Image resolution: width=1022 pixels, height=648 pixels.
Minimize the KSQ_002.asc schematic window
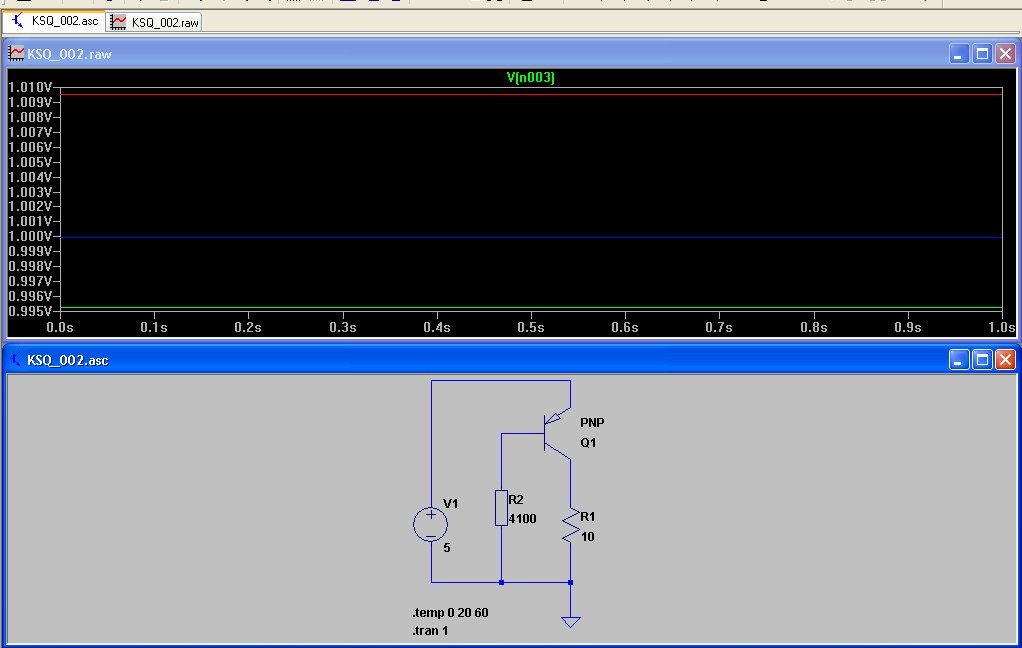click(959, 359)
